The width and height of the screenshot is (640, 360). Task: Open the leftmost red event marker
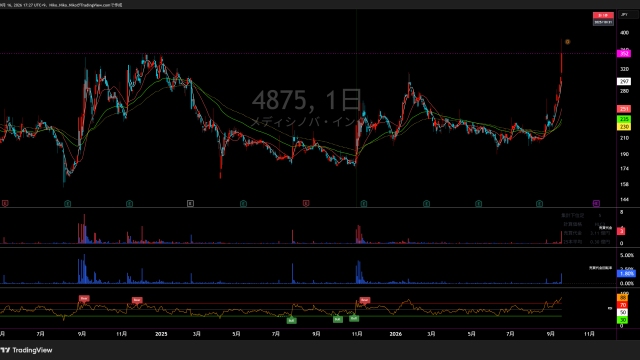pyautogui.click(x=5, y=203)
